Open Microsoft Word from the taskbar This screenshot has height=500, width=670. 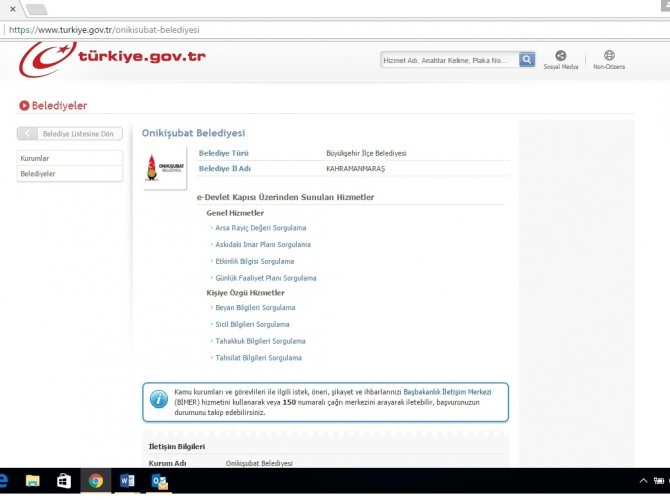pyautogui.click(x=127, y=481)
